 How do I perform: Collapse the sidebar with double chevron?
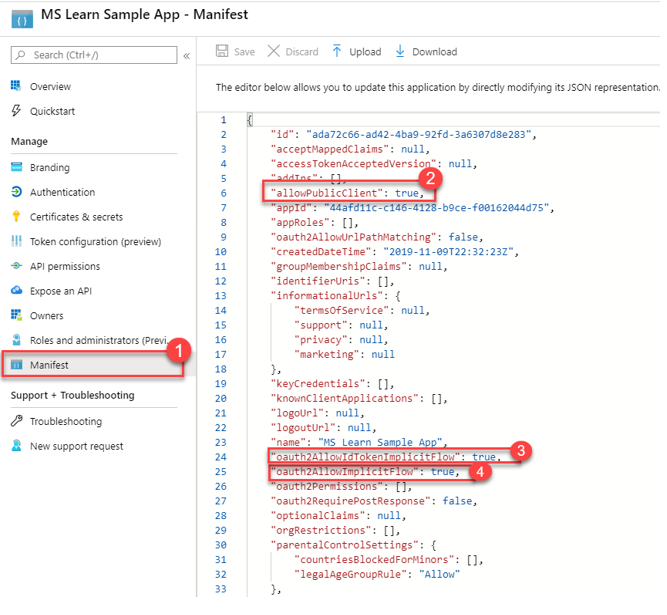pos(186,56)
